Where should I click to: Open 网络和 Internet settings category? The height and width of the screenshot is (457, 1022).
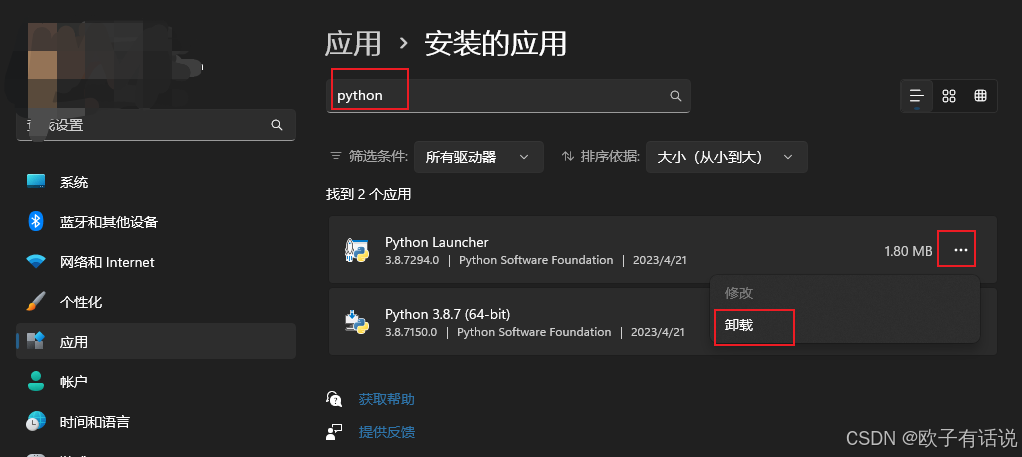point(156,262)
